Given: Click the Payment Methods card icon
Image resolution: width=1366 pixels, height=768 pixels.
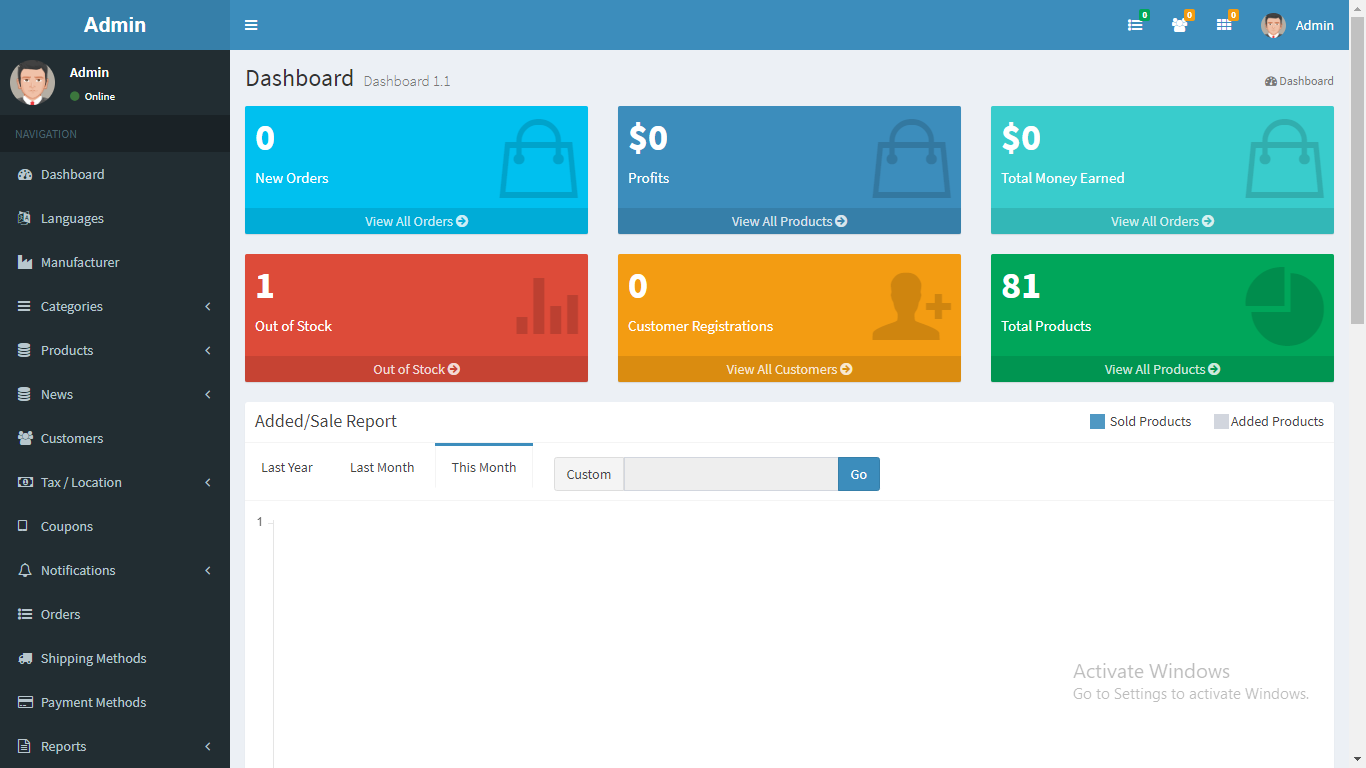Looking at the screenshot, I should tap(25, 702).
